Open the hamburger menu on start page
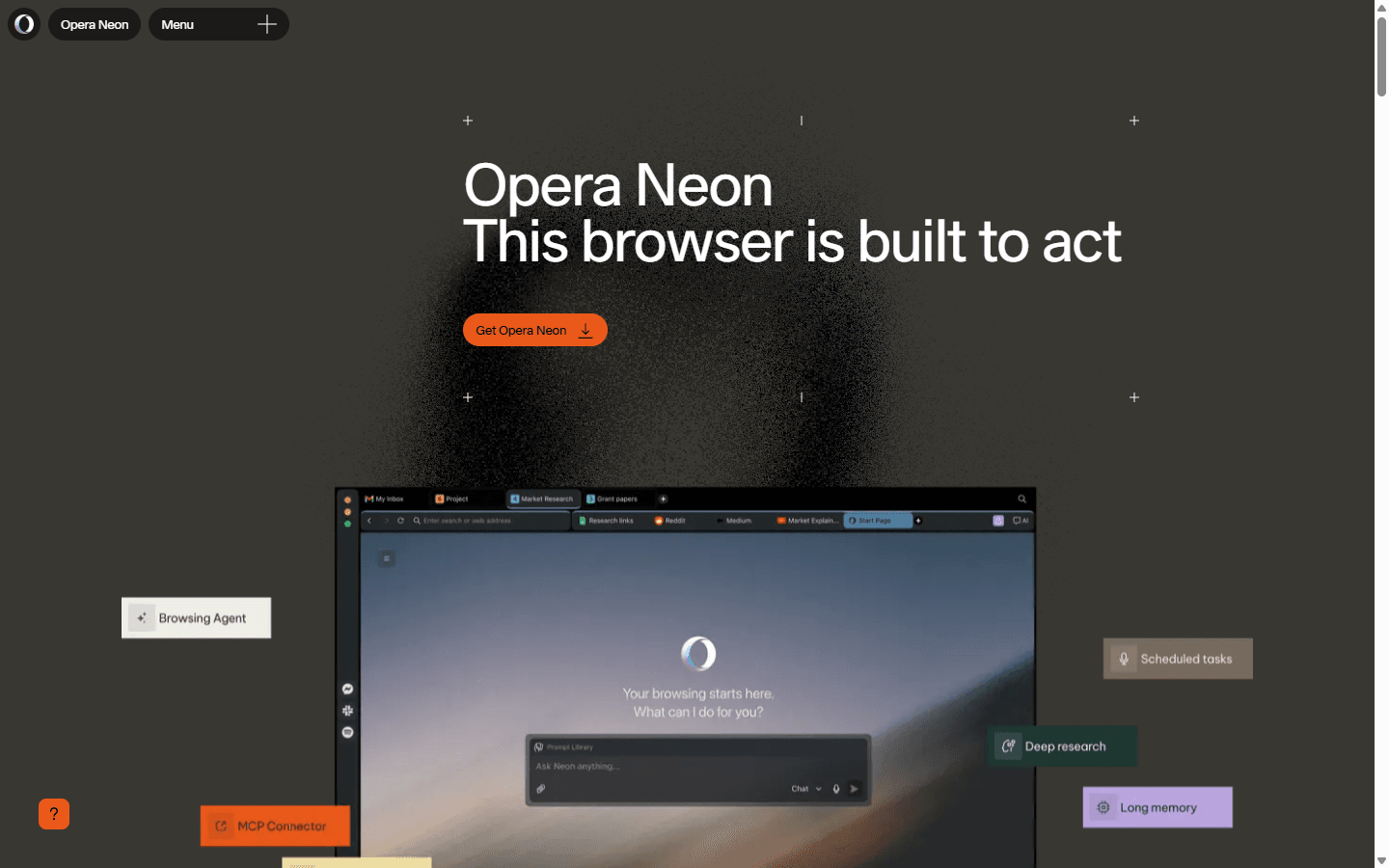The width and height of the screenshot is (1389, 868). (x=387, y=558)
